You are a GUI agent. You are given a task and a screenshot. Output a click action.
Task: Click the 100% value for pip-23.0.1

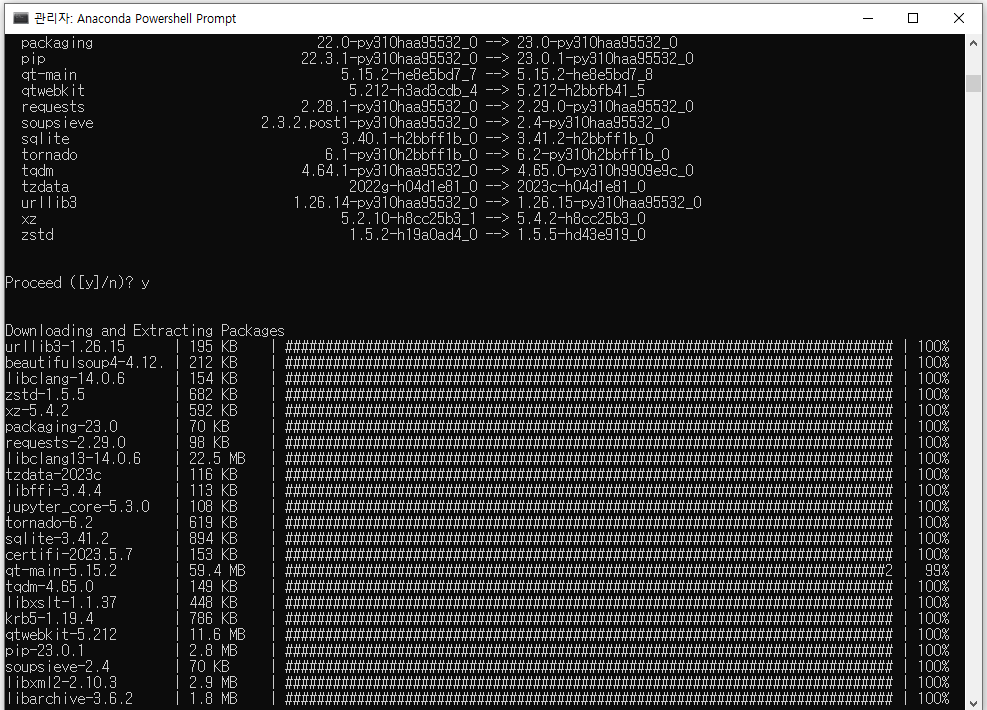933,651
